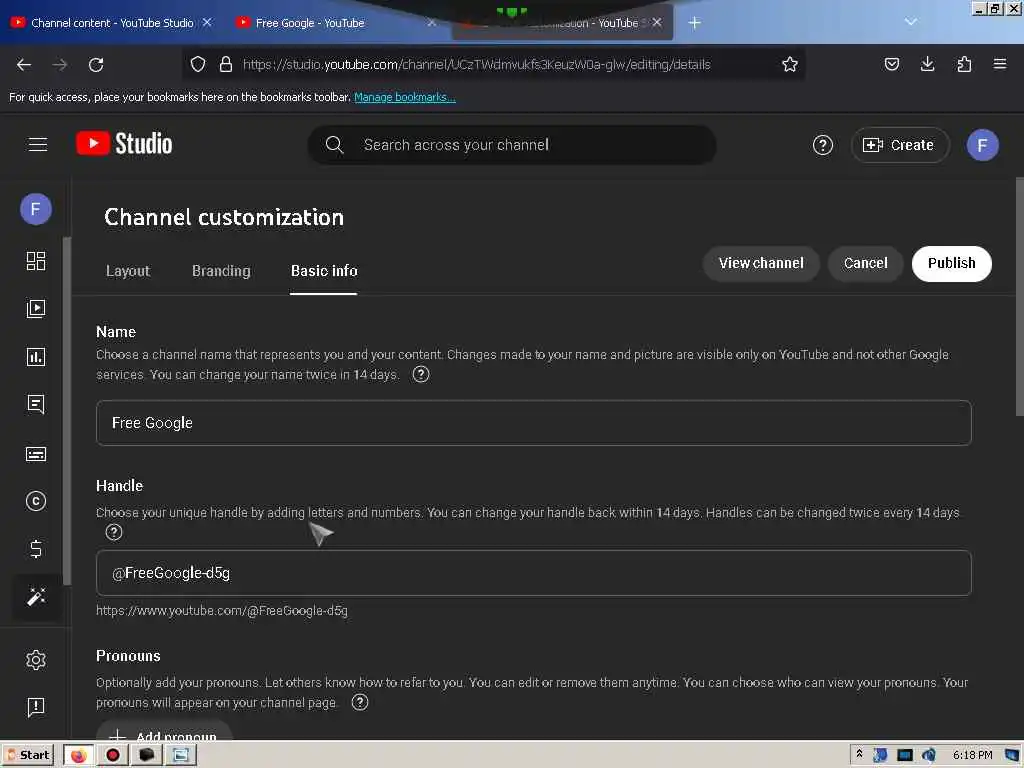
Task: Select Customization magic wand sidebar icon
Action: pyautogui.click(x=35, y=596)
